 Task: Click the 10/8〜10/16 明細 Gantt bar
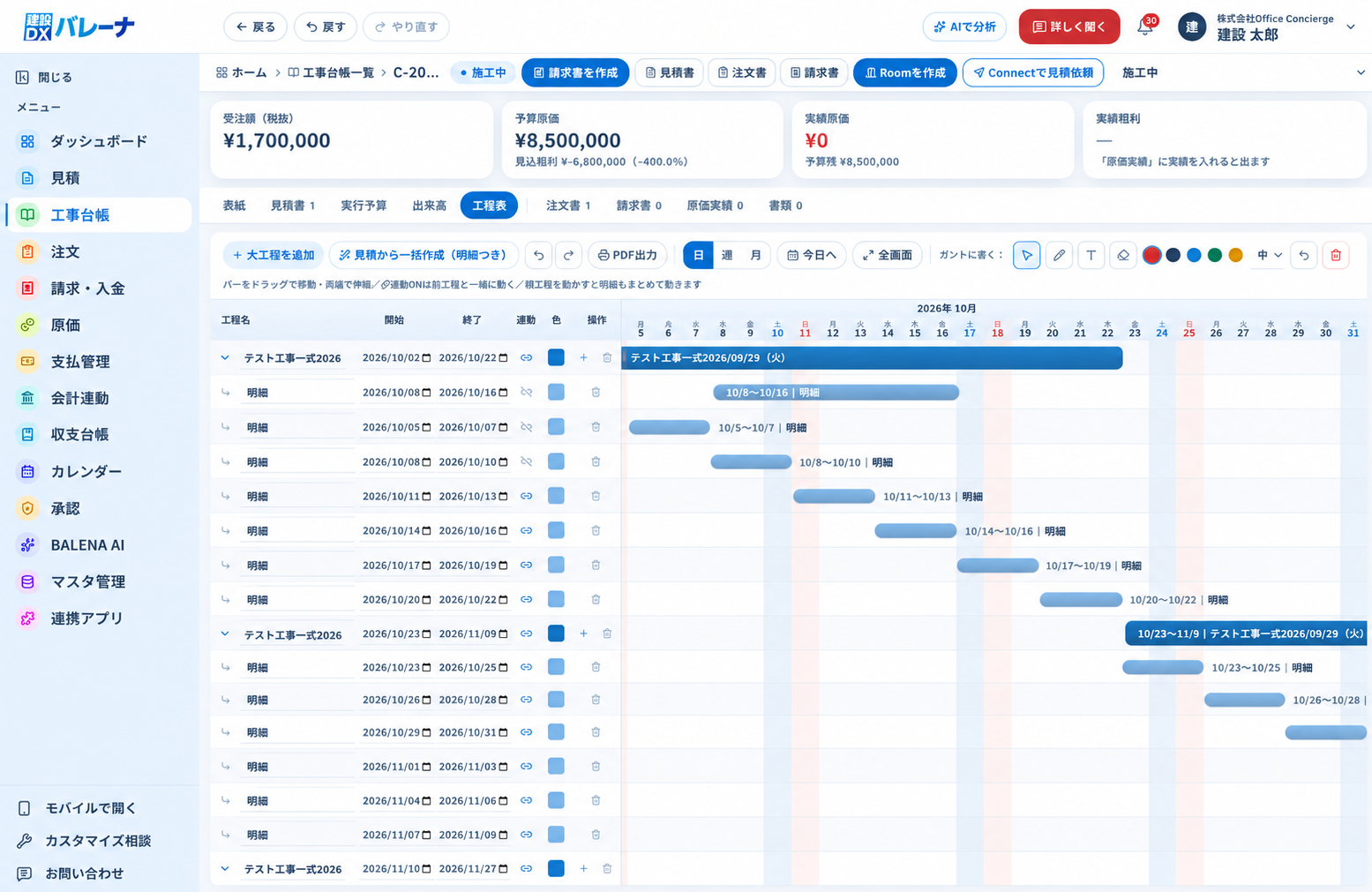coord(836,393)
